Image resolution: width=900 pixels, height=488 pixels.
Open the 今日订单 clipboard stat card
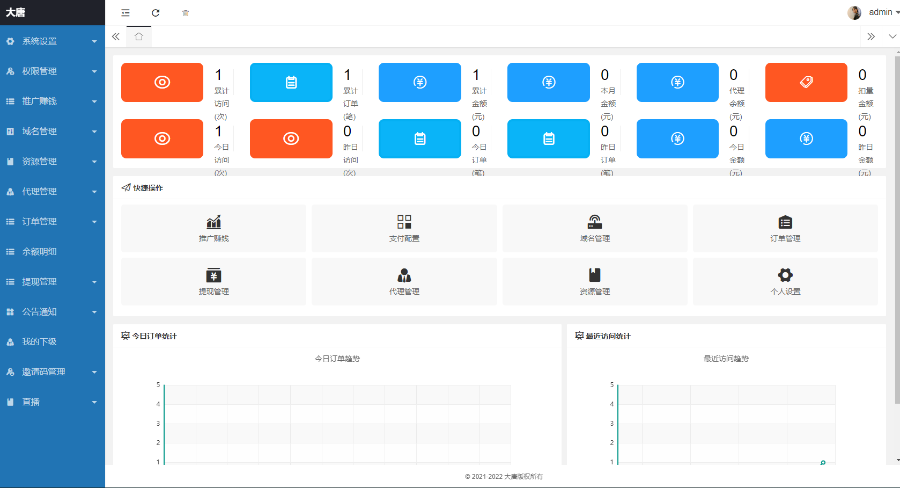click(420, 138)
